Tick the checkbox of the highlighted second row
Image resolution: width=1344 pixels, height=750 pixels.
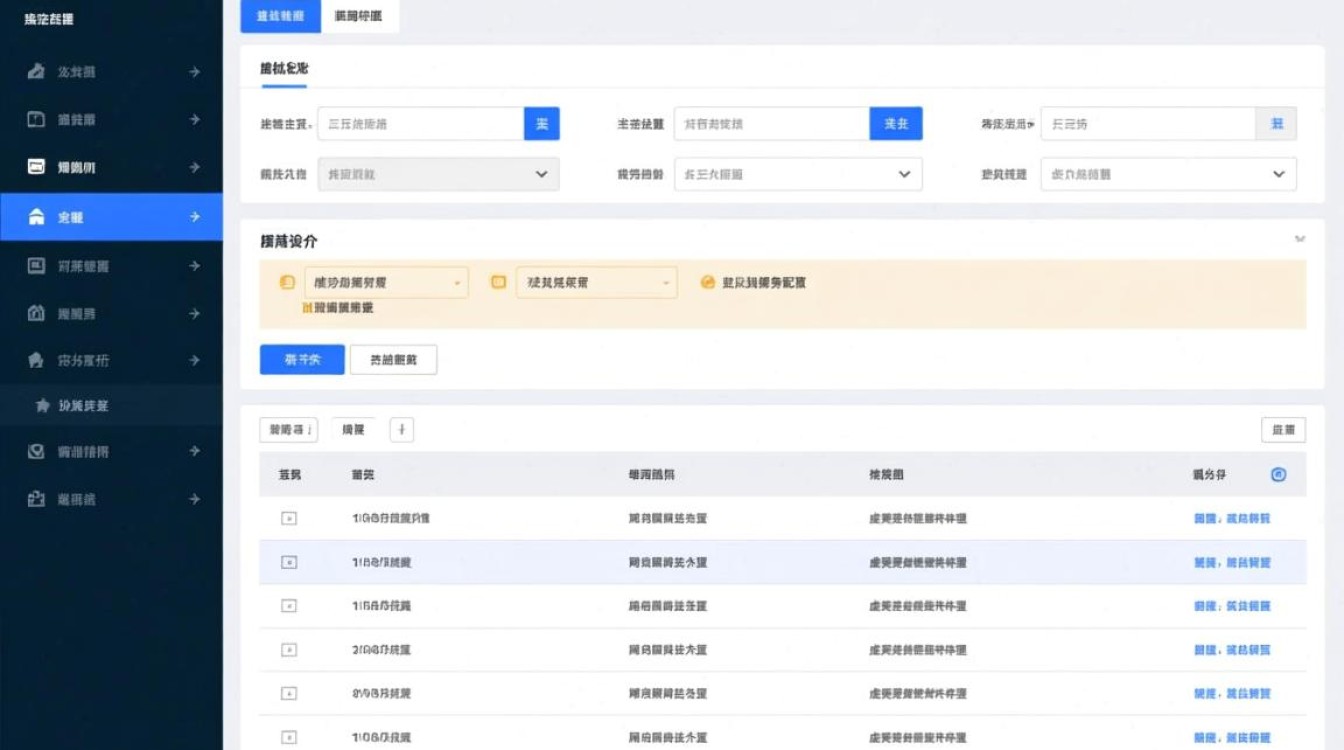pyautogui.click(x=287, y=561)
